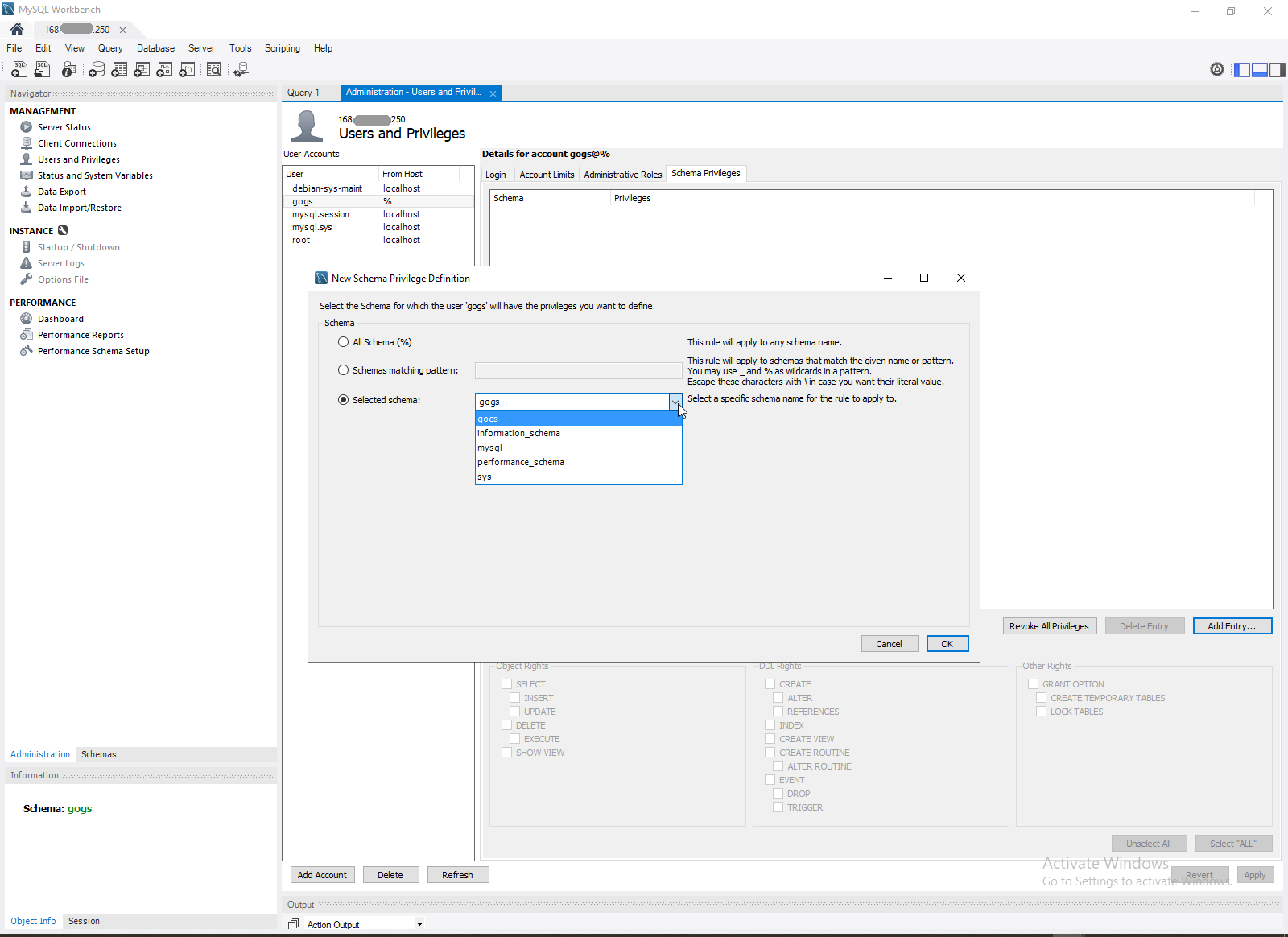Click the Client Connections icon in Navigator
Screen dimensions: 1288x937
[x=27, y=143]
